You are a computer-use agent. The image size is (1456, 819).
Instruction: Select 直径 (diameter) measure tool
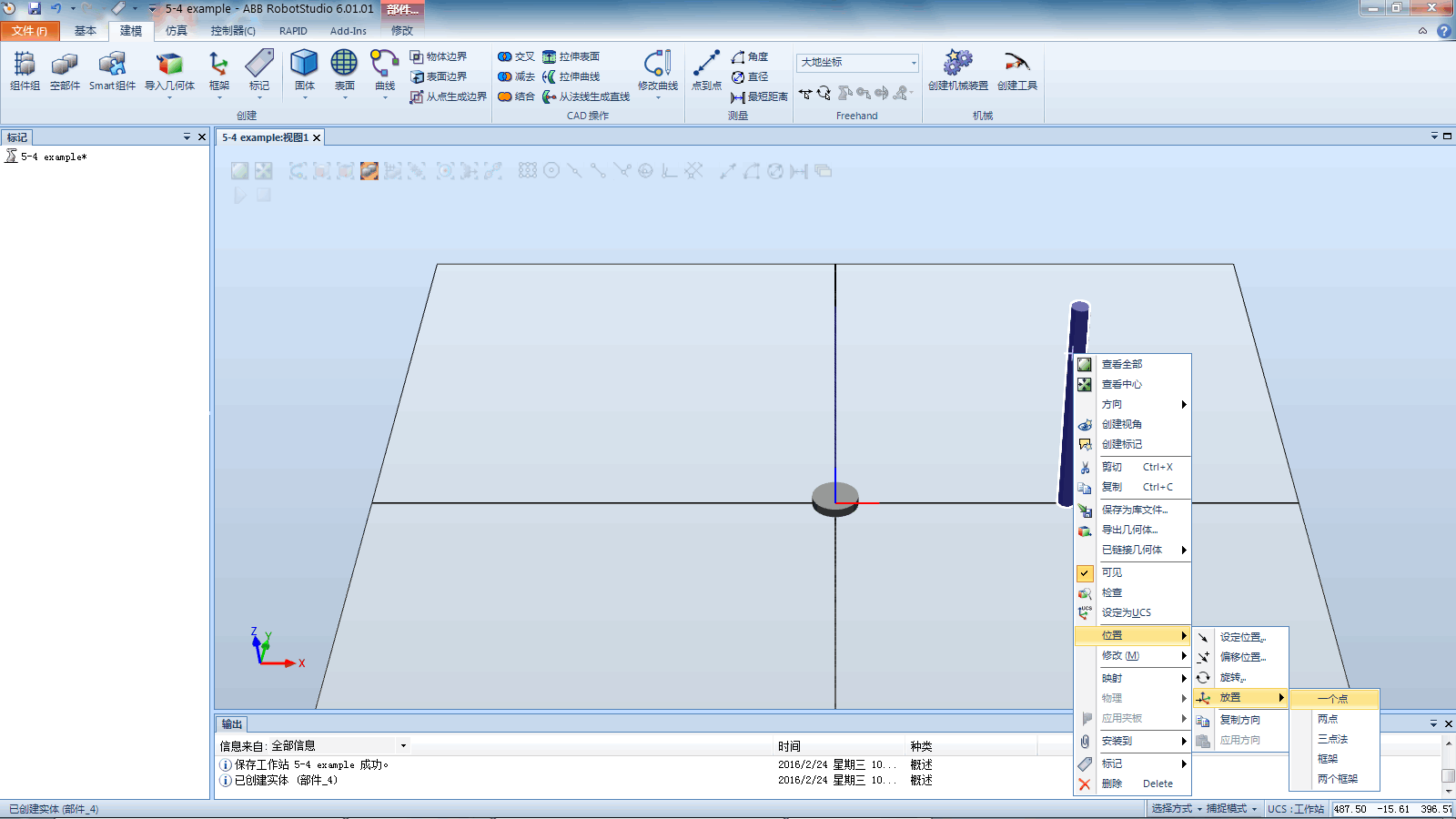click(x=750, y=76)
